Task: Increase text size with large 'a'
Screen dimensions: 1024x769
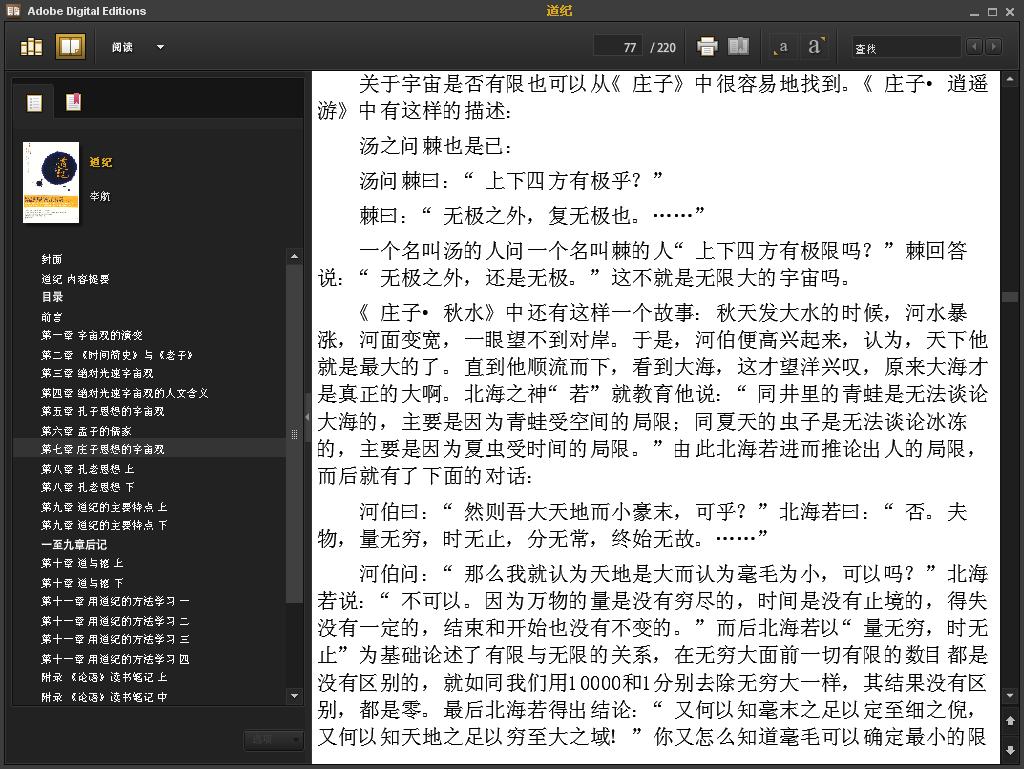Action: tap(816, 46)
